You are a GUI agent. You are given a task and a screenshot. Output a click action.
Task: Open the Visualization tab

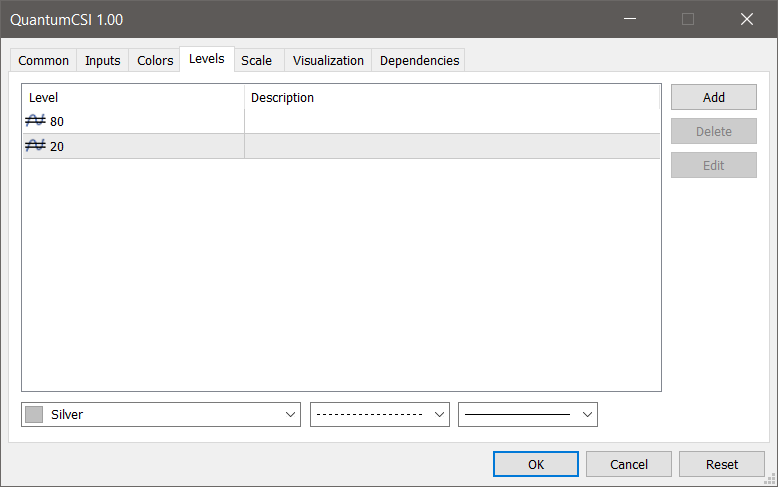[x=328, y=60]
